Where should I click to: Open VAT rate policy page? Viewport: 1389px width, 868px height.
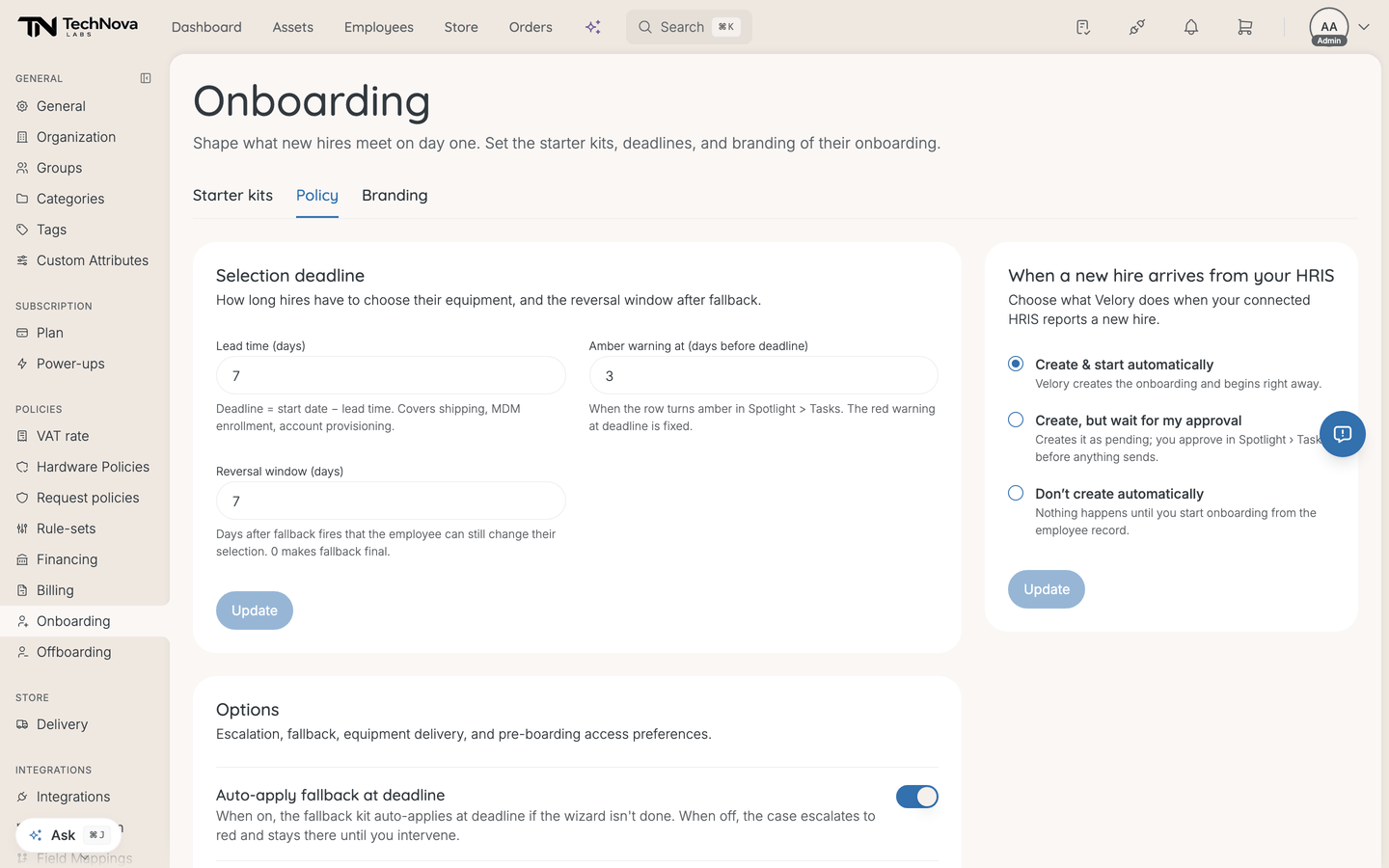85,436
